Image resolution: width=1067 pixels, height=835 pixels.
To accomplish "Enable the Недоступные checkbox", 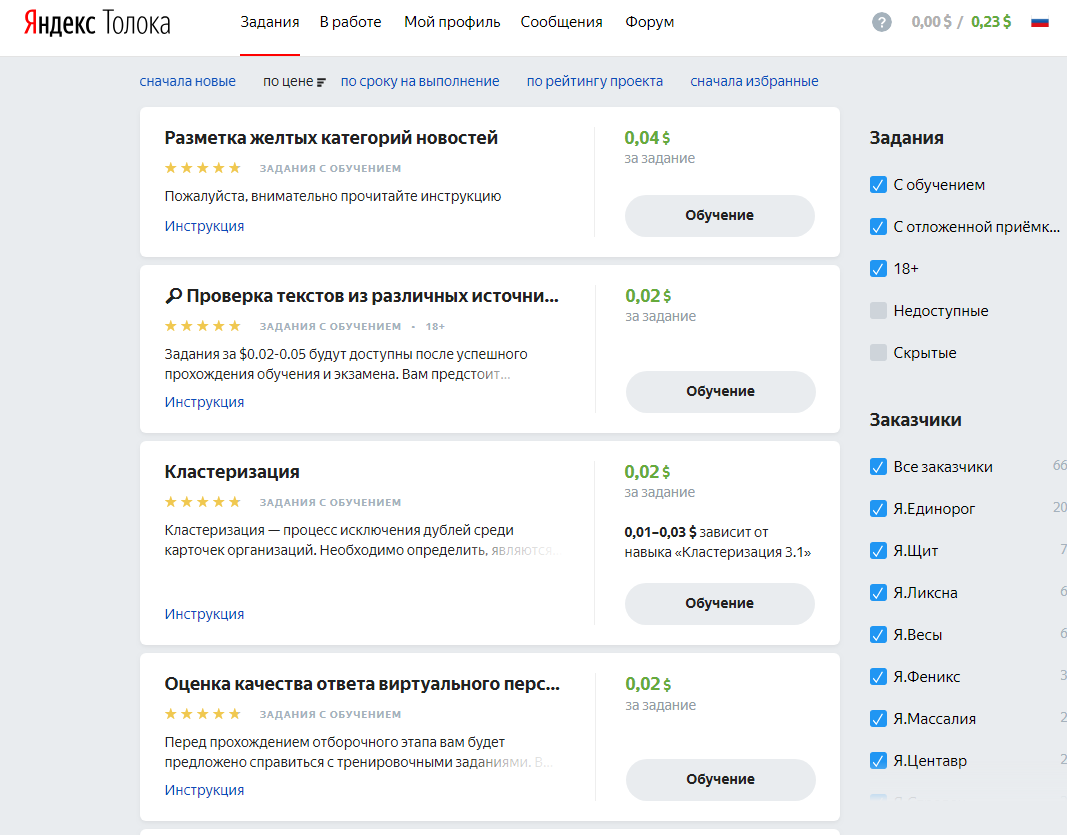I will 878,311.
